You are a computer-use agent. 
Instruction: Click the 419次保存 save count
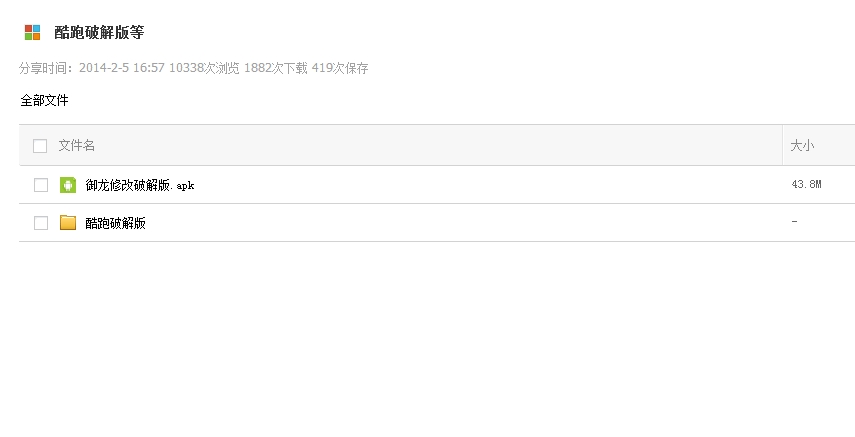click(x=340, y=68)
